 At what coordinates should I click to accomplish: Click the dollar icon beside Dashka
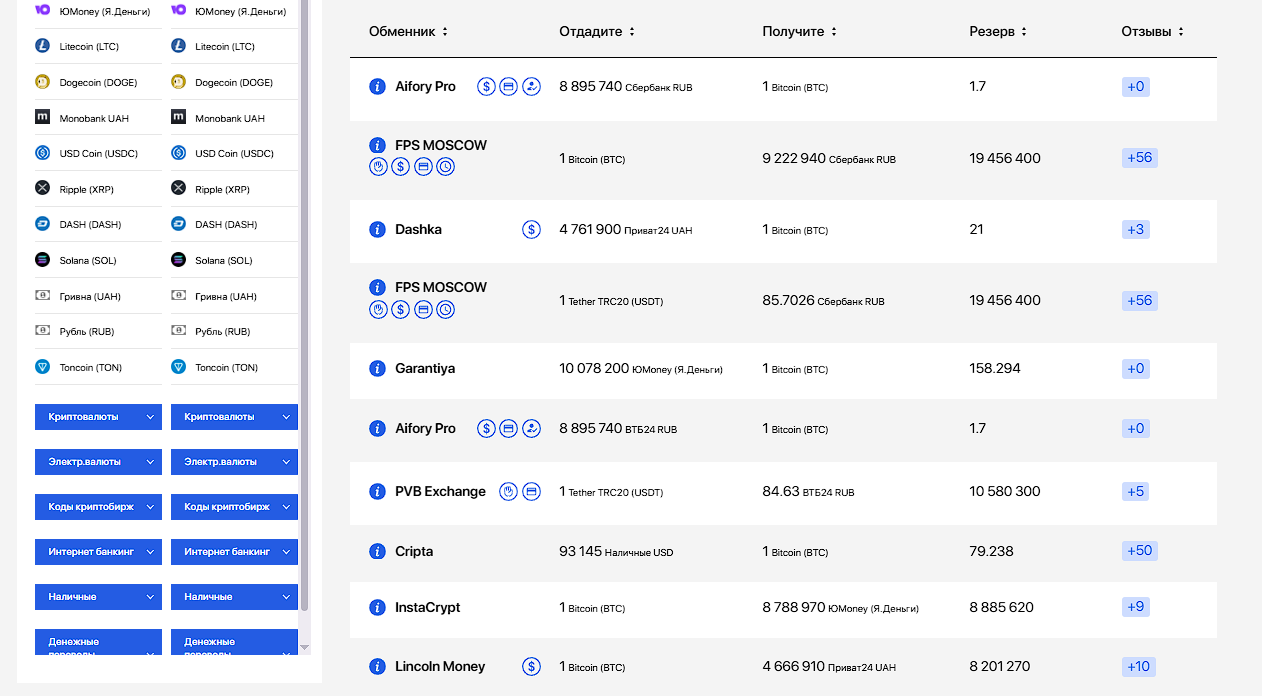click(x=531, y=229)
